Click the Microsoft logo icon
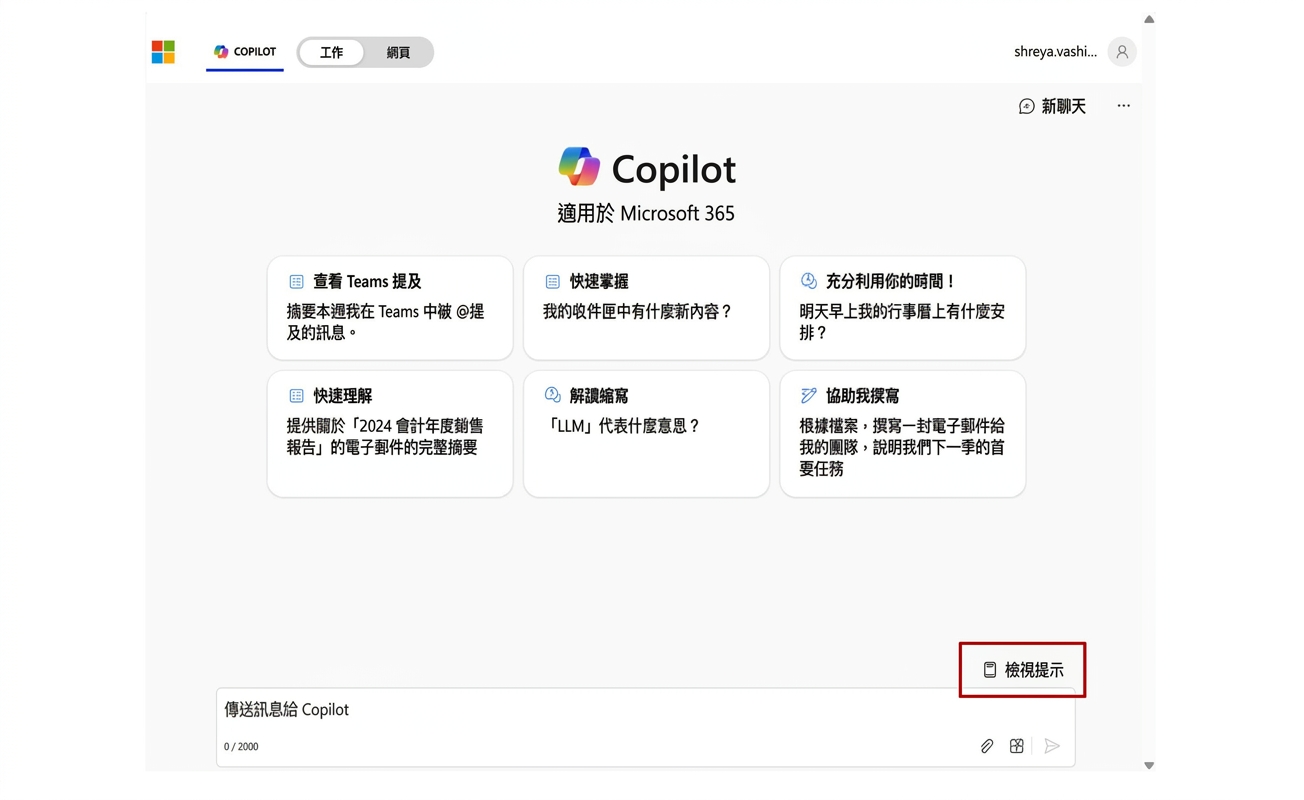The width and height of the screenshot is (1304, 800). [x=163, y=52]
